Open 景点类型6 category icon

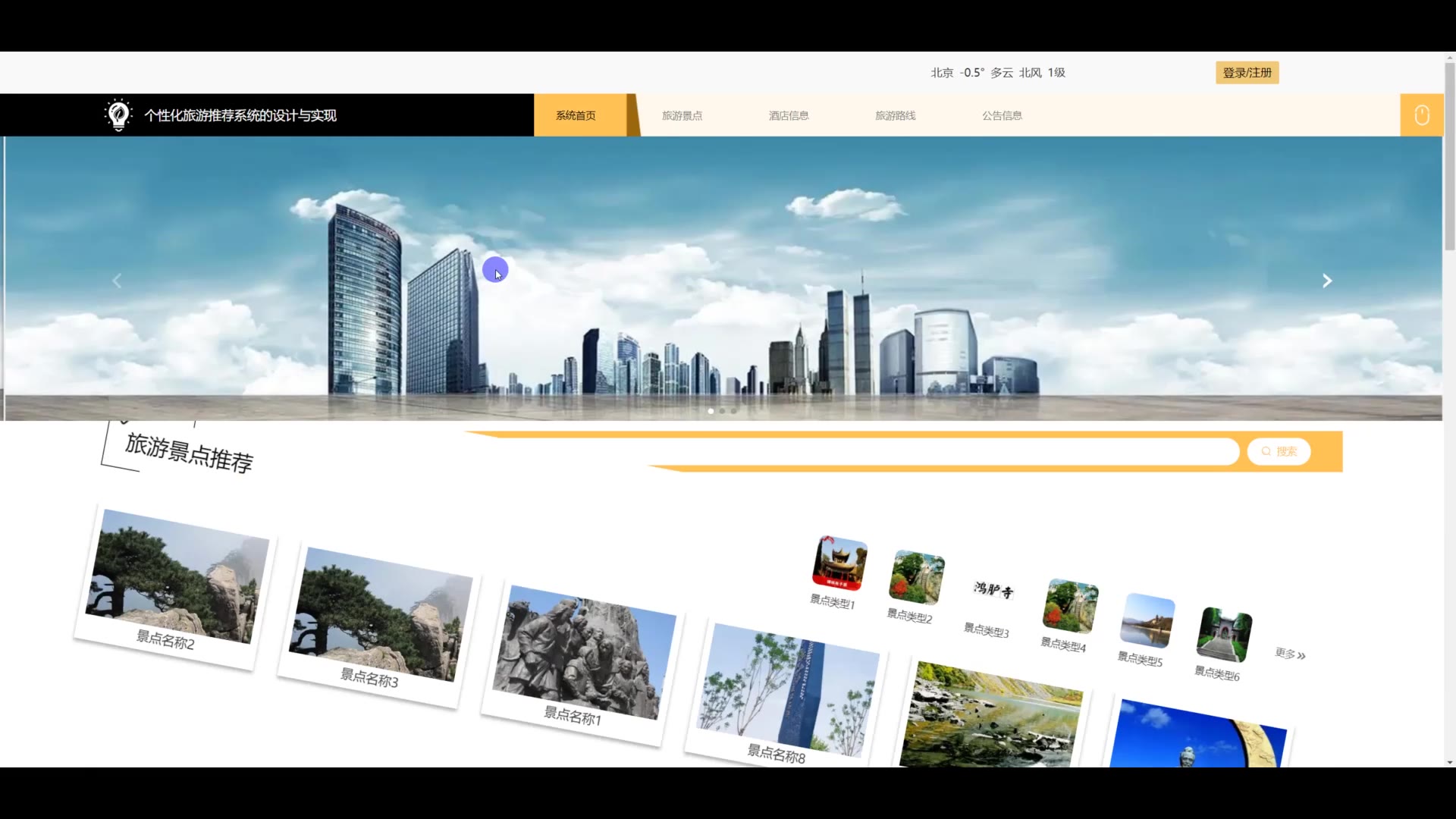pyautogui.click(x=1224, y=635)
